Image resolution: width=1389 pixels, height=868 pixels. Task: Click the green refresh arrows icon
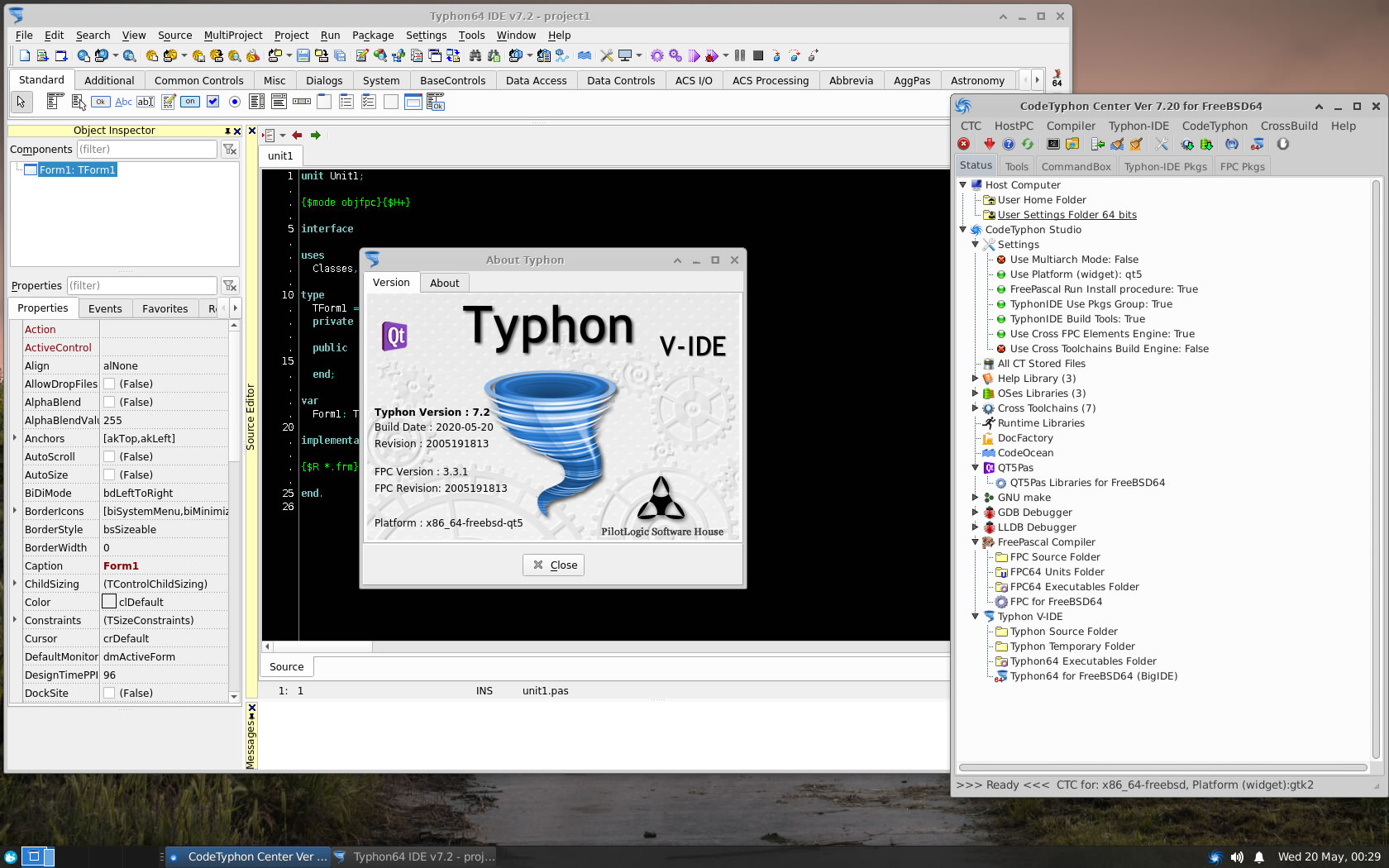[1028, 144]
